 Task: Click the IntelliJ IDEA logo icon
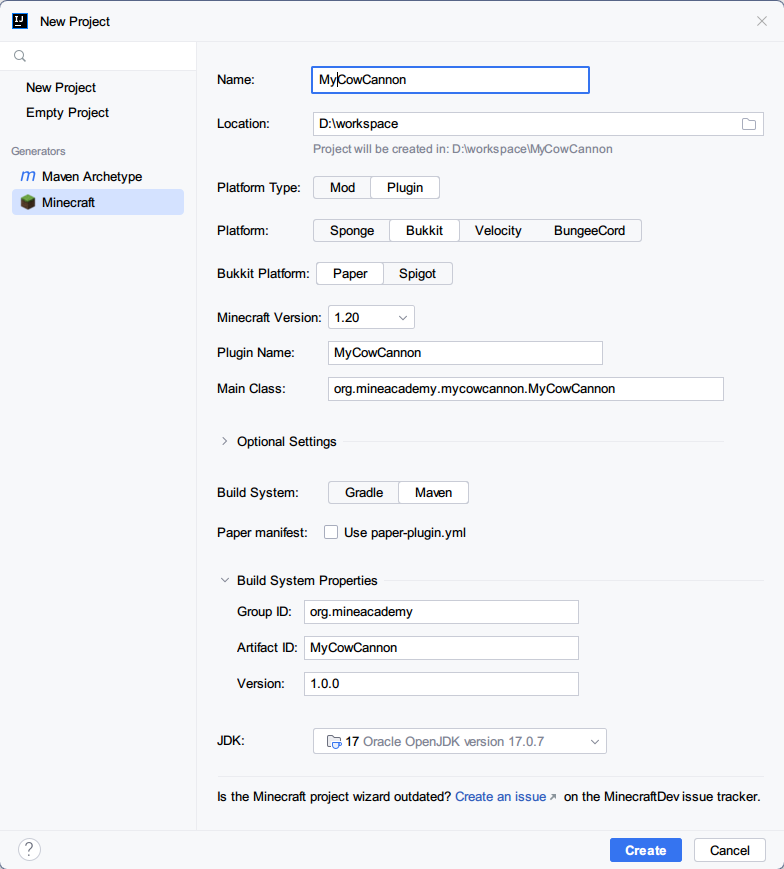coord(20,21)
